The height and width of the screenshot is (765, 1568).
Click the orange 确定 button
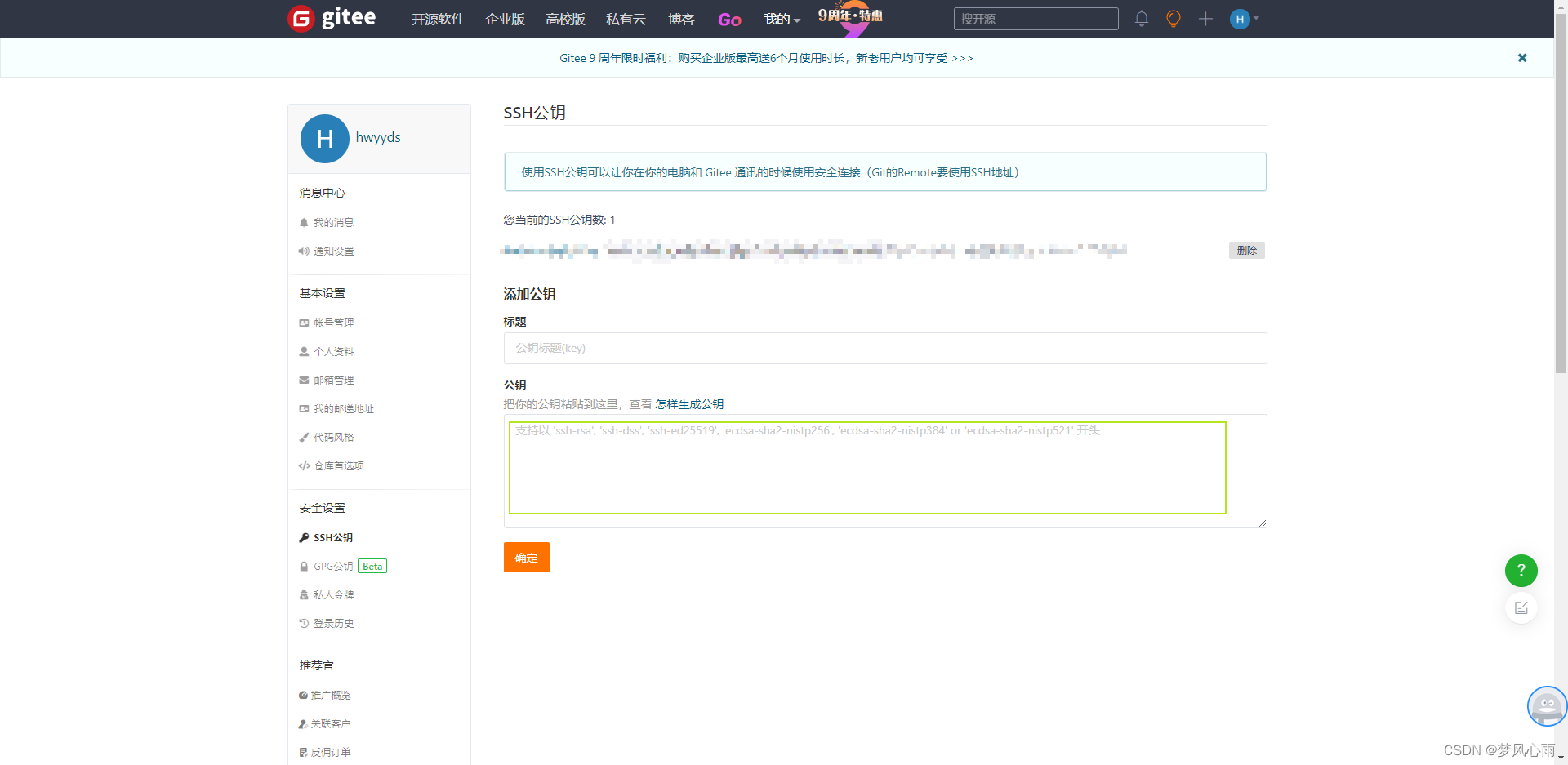pos(526,558)
